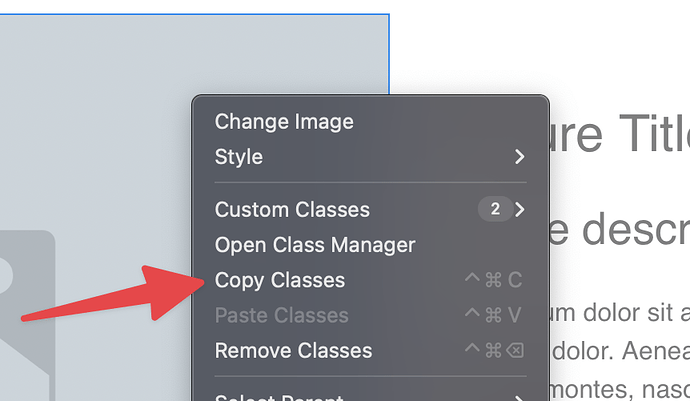Click the greyed-out Paste Classes item

(282, 316)
